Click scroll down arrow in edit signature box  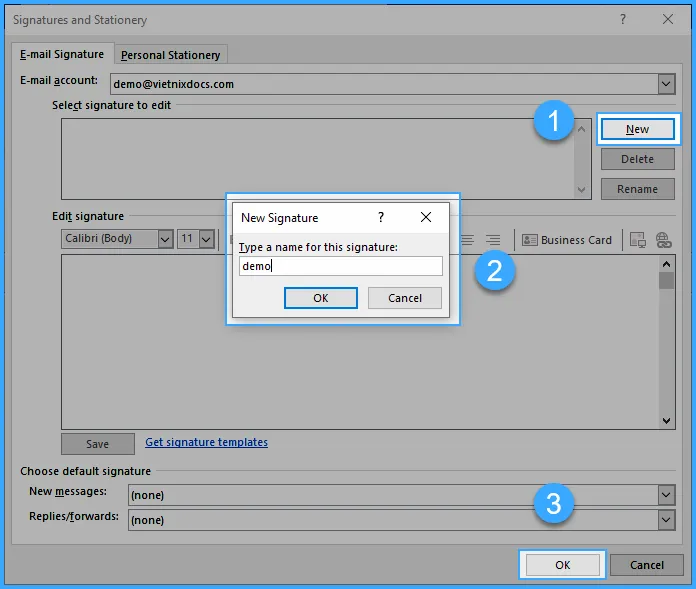point(667,422)
